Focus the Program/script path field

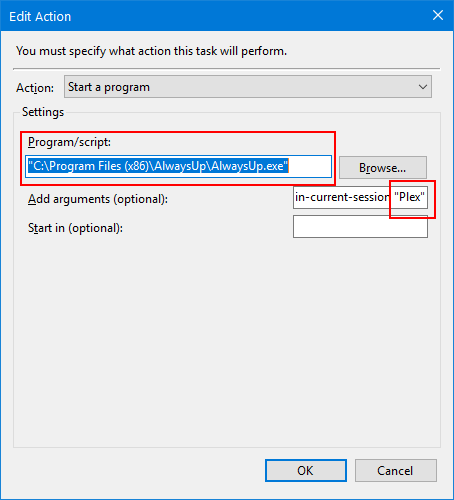click(x=178, y=166)
